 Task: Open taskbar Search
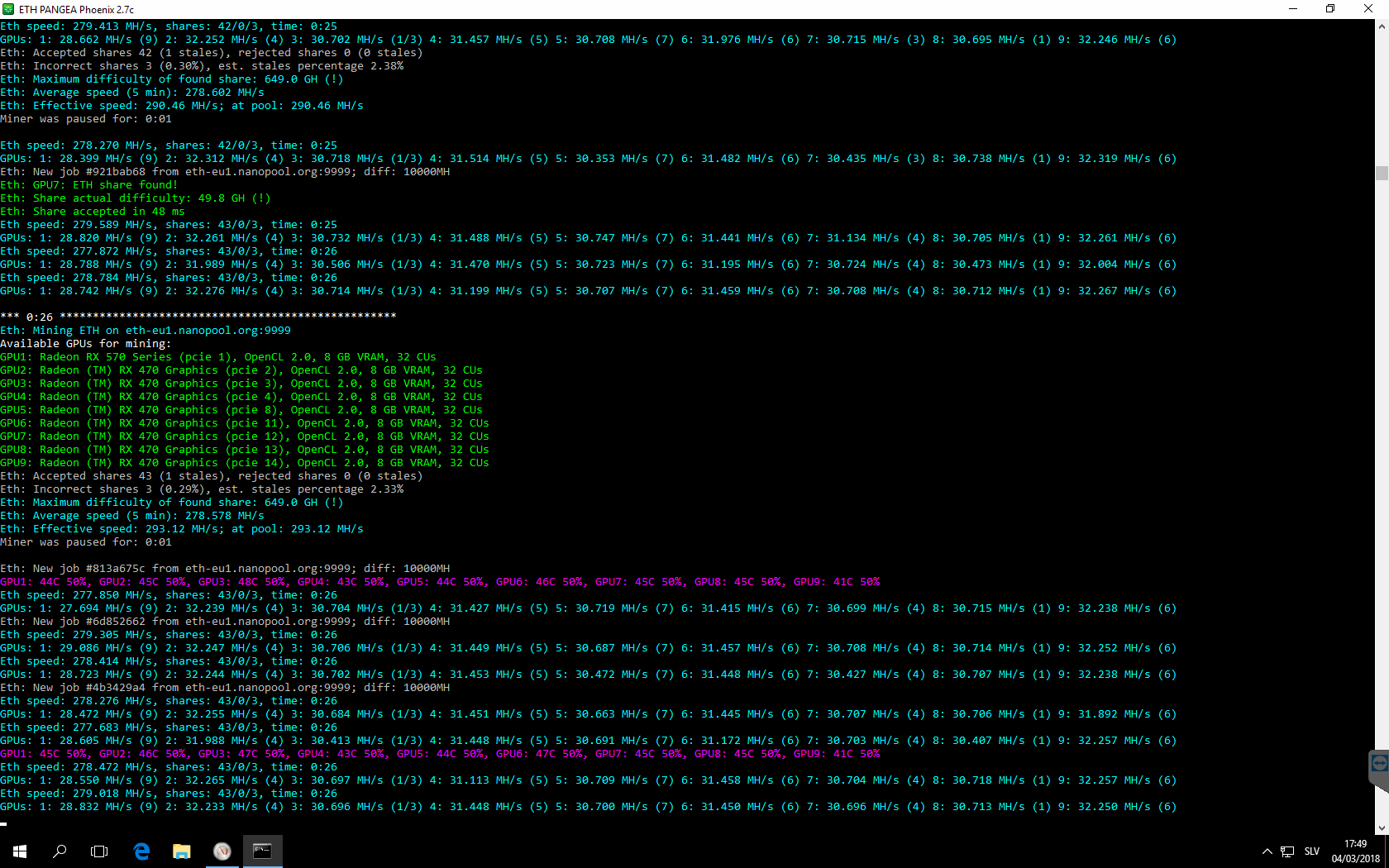tap(60, 851)
